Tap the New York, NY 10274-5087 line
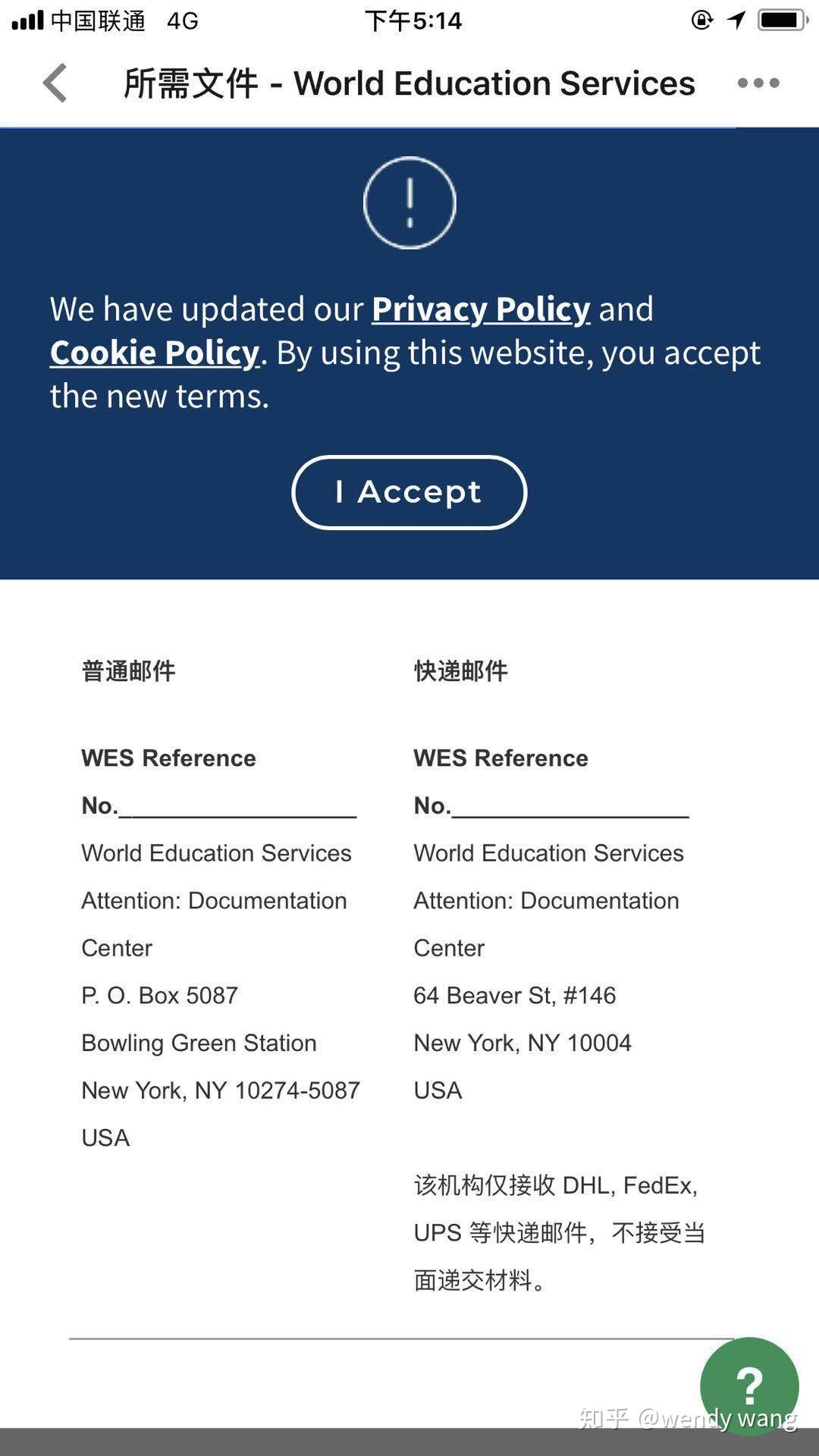 (x=221, y=1090)
